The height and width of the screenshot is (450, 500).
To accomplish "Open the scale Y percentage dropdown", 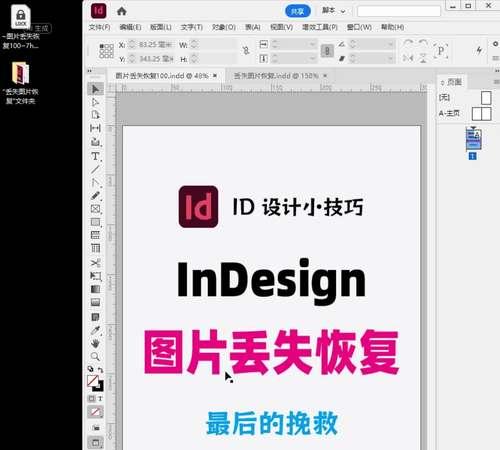I will (x=312, y=59).
